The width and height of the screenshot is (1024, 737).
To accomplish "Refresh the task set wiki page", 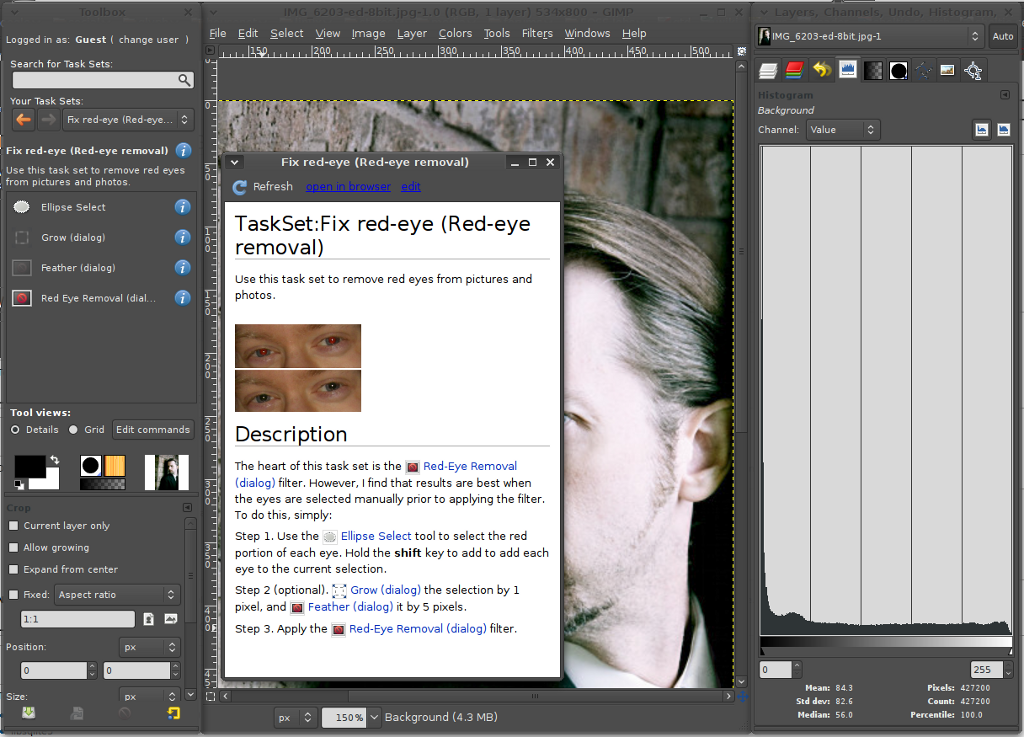I will (263, 187).
